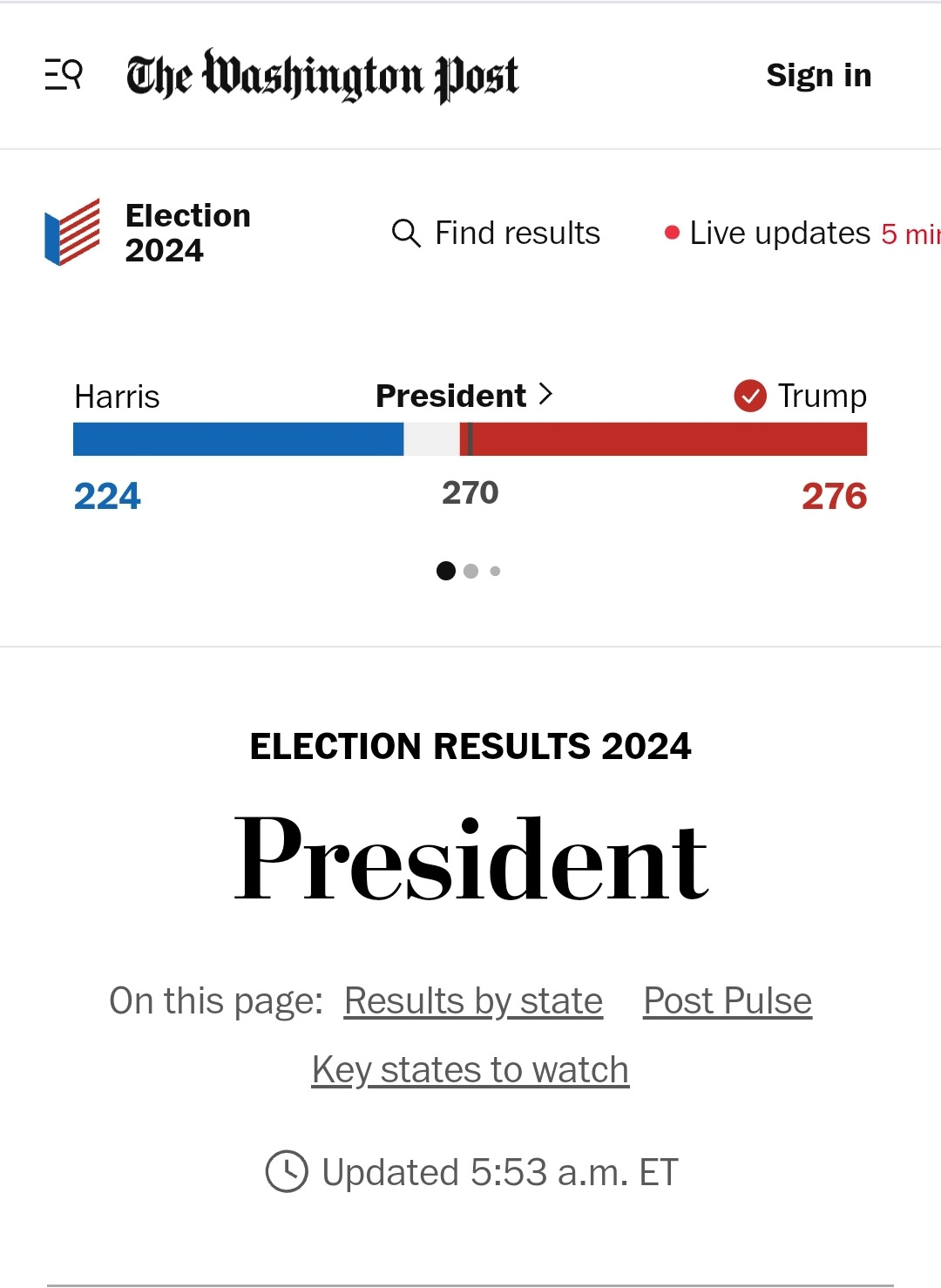This screenshot has height=1288, width=941.
Task: Select the third carousel dot
Action: tap(496, 571)
